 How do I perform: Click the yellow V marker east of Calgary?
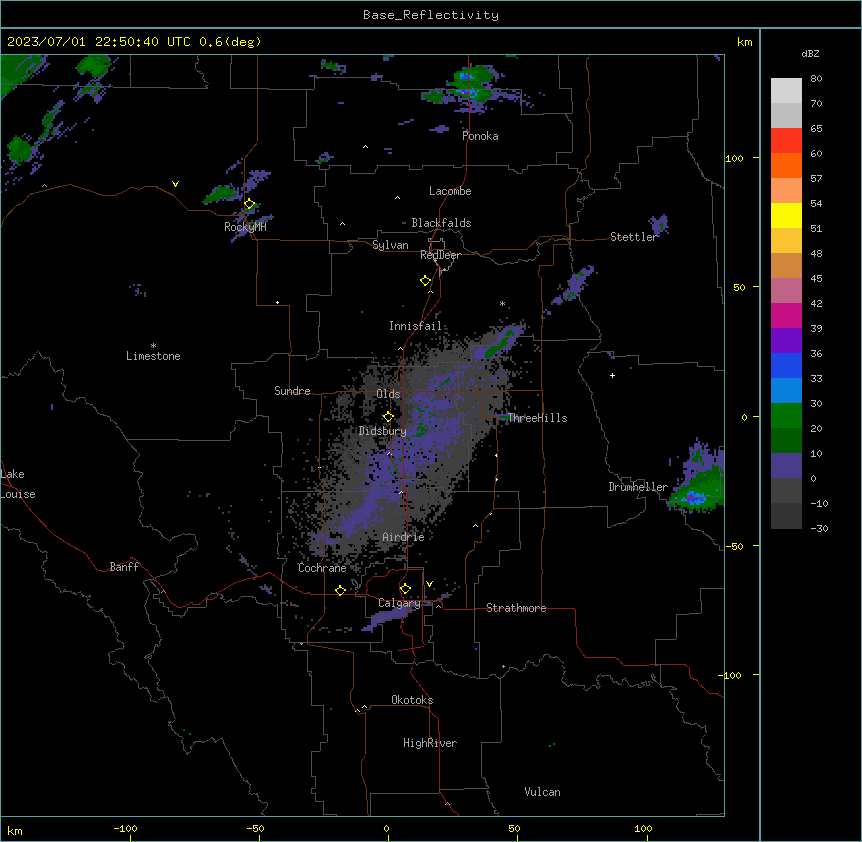pos(429,584)
